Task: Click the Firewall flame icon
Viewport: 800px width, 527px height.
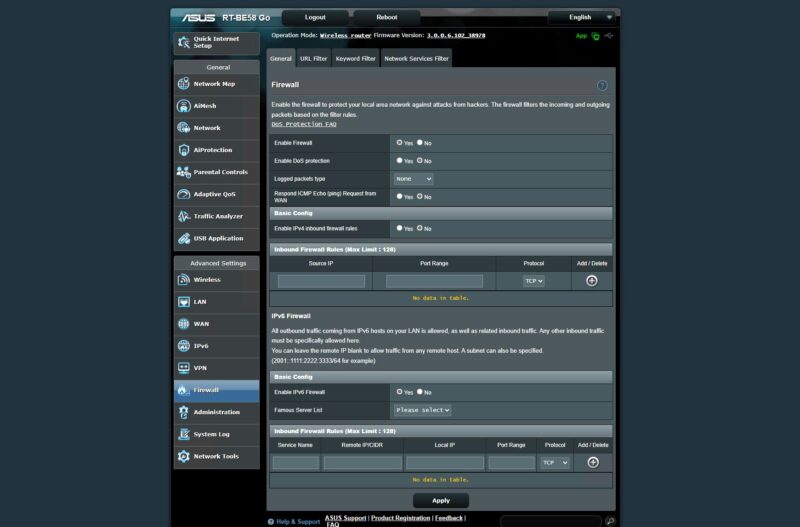Action: click(x=183, y=390)
